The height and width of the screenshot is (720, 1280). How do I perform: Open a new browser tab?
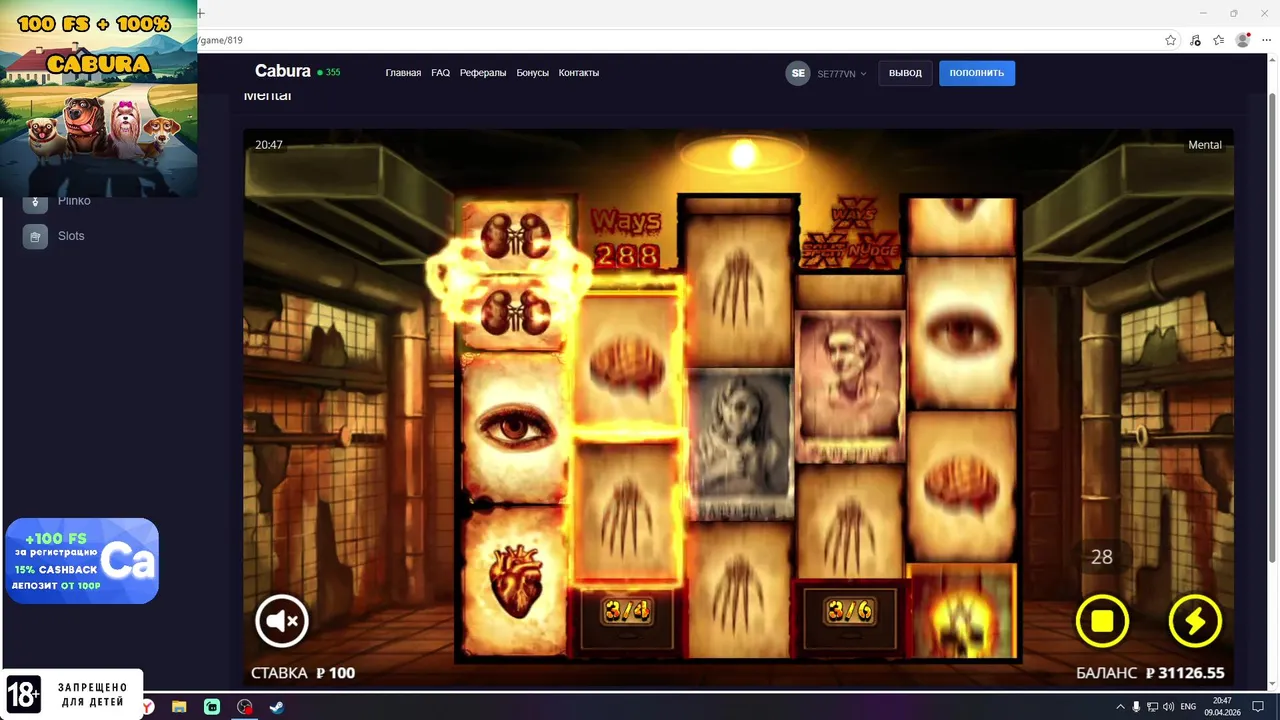coord(201,13)
